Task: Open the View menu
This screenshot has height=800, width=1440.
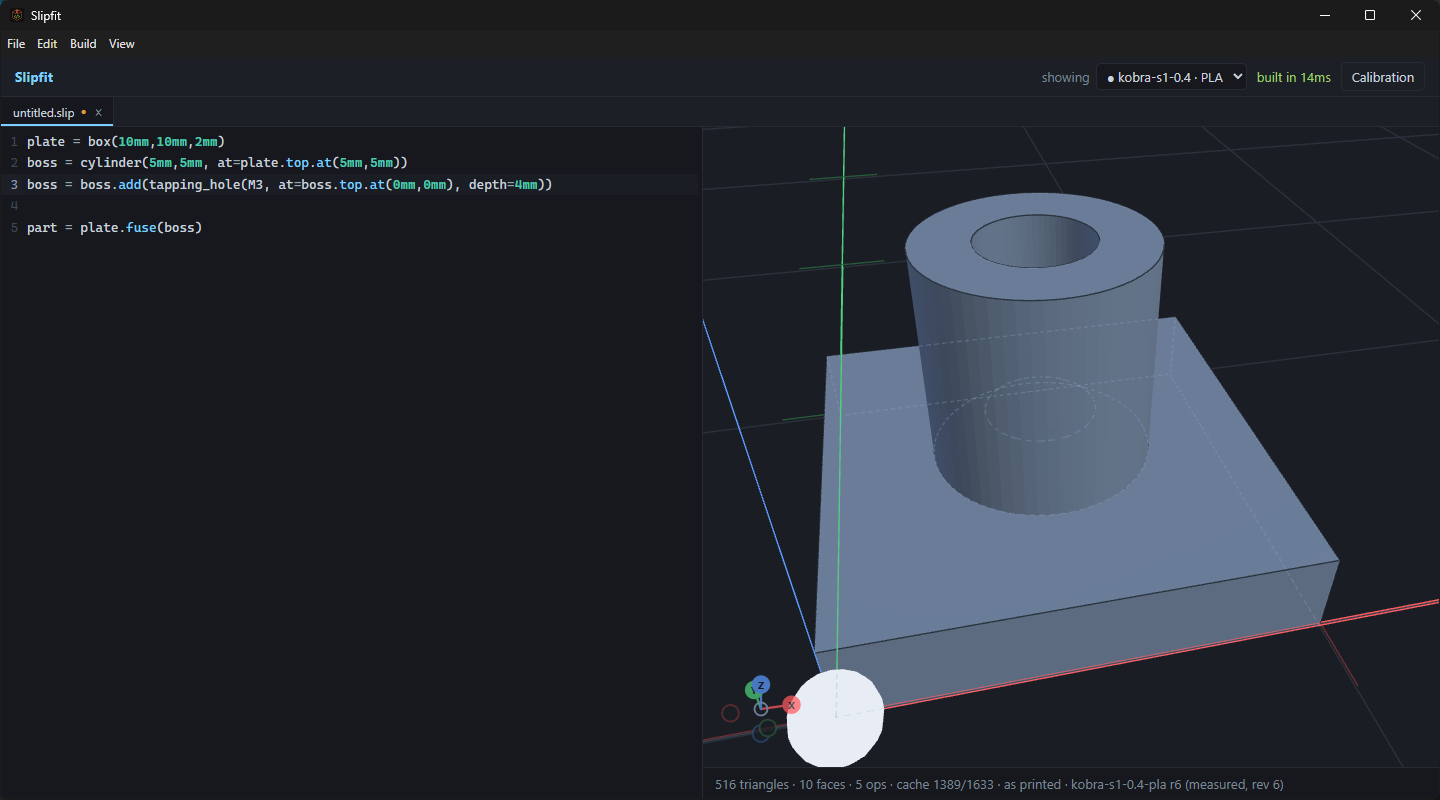Action: 122,44
